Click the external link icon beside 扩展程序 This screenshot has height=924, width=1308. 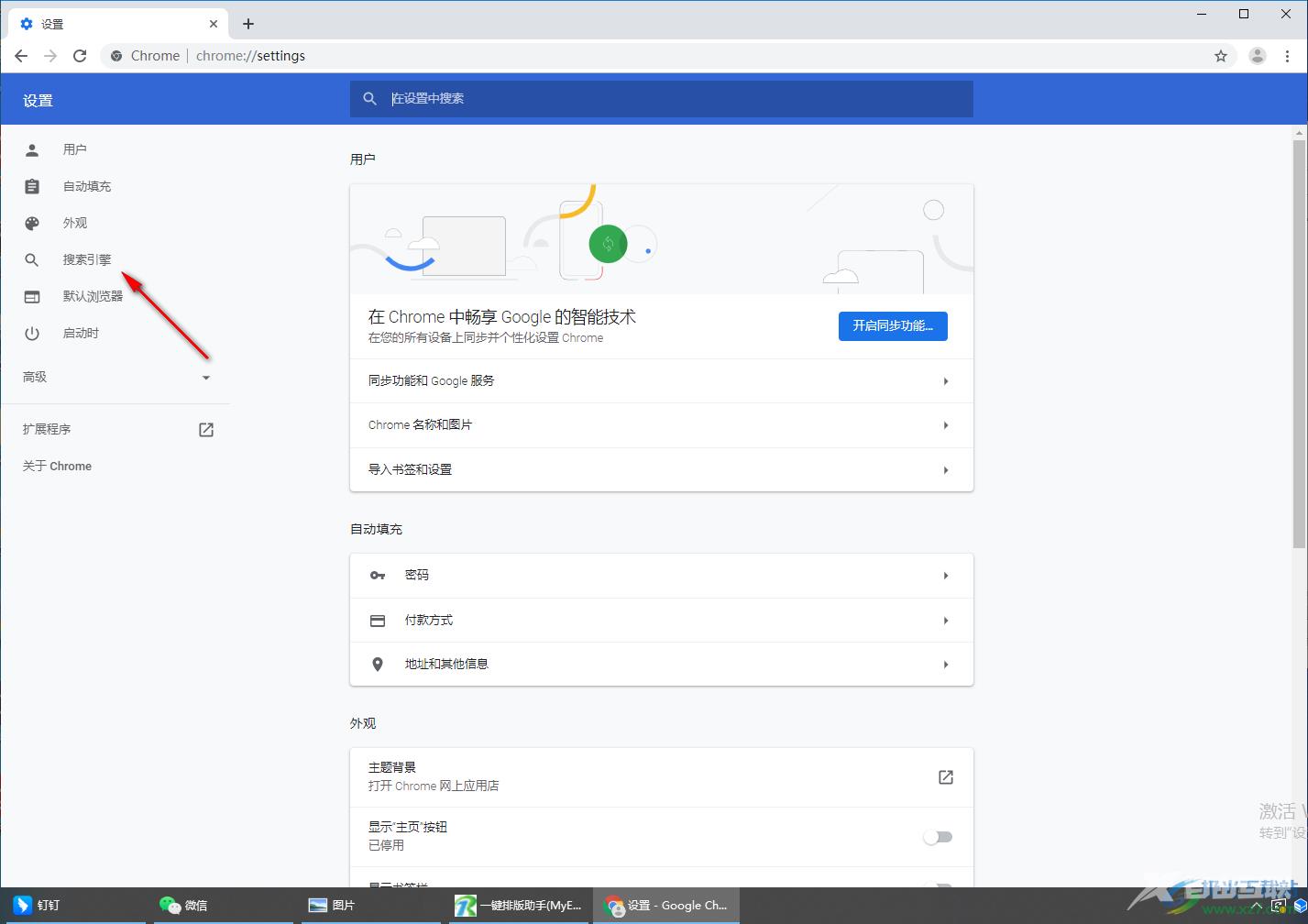tap(206, 429)
